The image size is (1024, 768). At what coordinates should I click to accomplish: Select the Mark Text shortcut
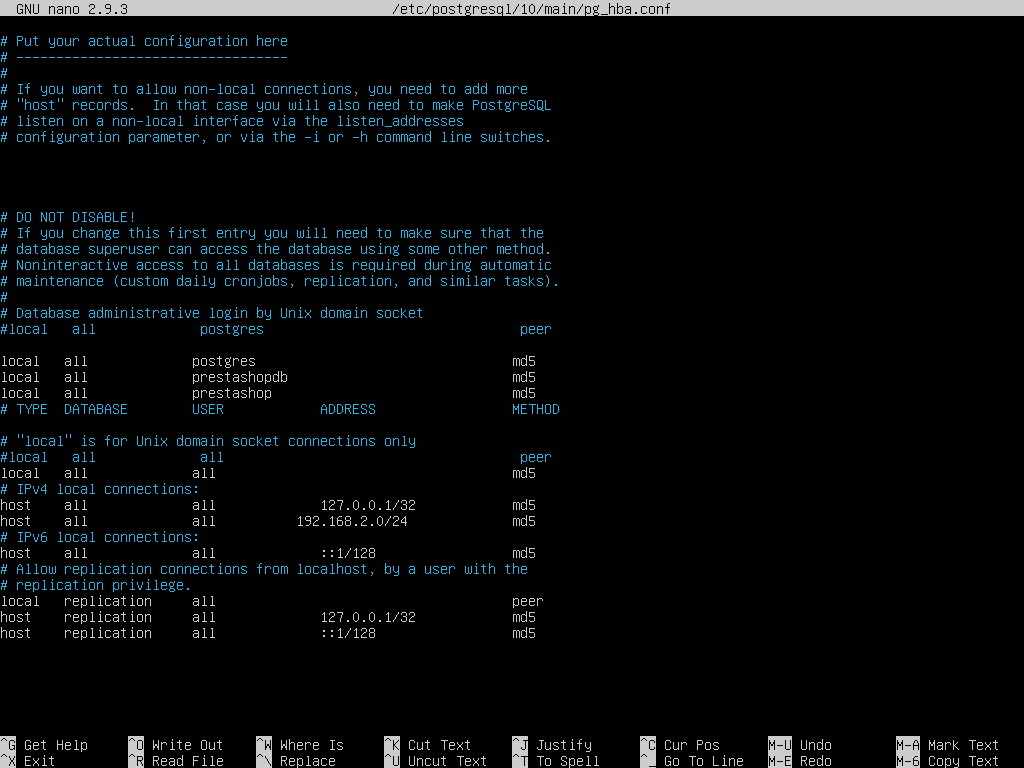[x=962, y=745]
